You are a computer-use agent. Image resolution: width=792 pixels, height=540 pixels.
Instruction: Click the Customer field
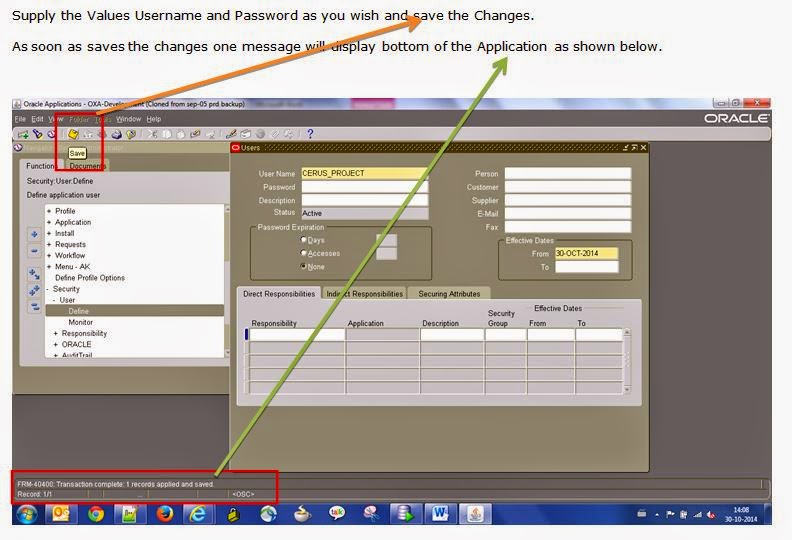click(568, 187)
